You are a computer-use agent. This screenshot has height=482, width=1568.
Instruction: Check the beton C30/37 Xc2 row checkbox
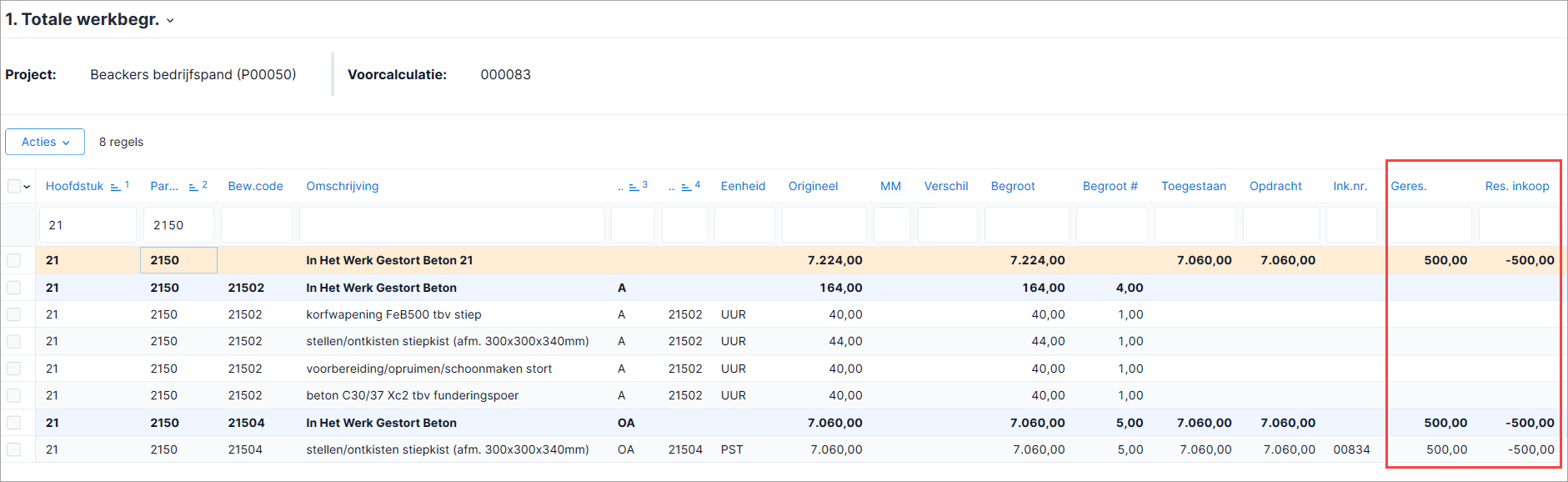click(14, 395)
